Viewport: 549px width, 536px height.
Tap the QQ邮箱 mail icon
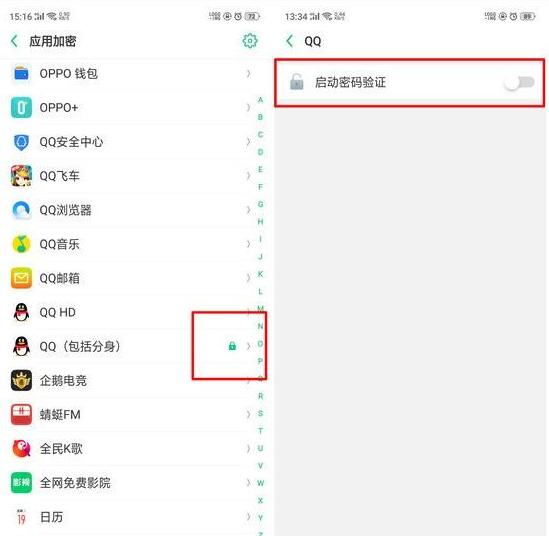coord(21,278)
